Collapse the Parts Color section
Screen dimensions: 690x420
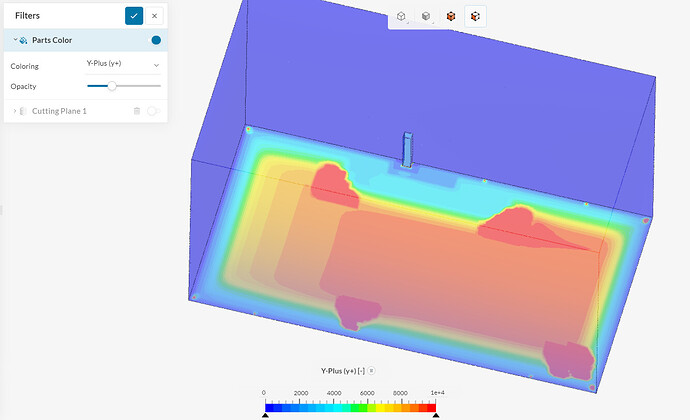click(x=15, y=40)
